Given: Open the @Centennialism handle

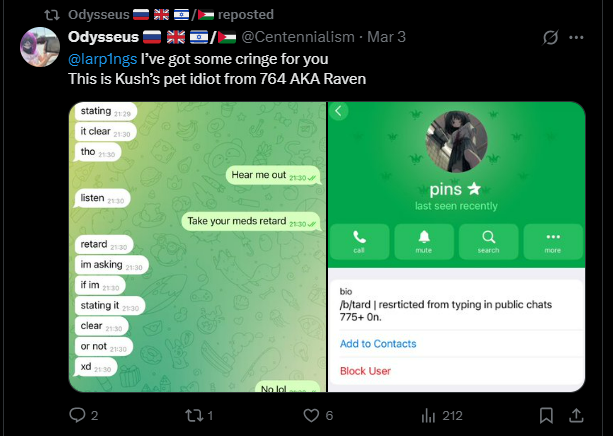Looking at the screenshot, I should (x=298, y=37).
